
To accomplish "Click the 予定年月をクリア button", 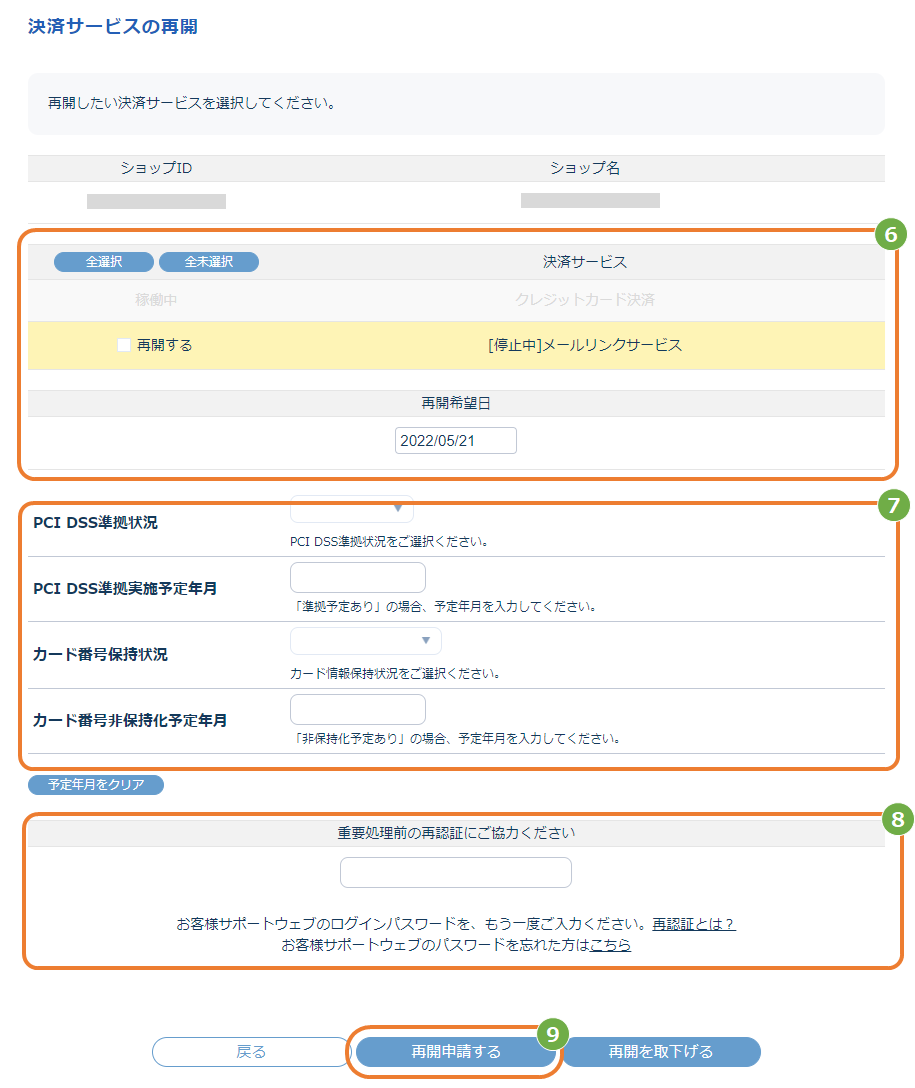I will pos(96,785).
